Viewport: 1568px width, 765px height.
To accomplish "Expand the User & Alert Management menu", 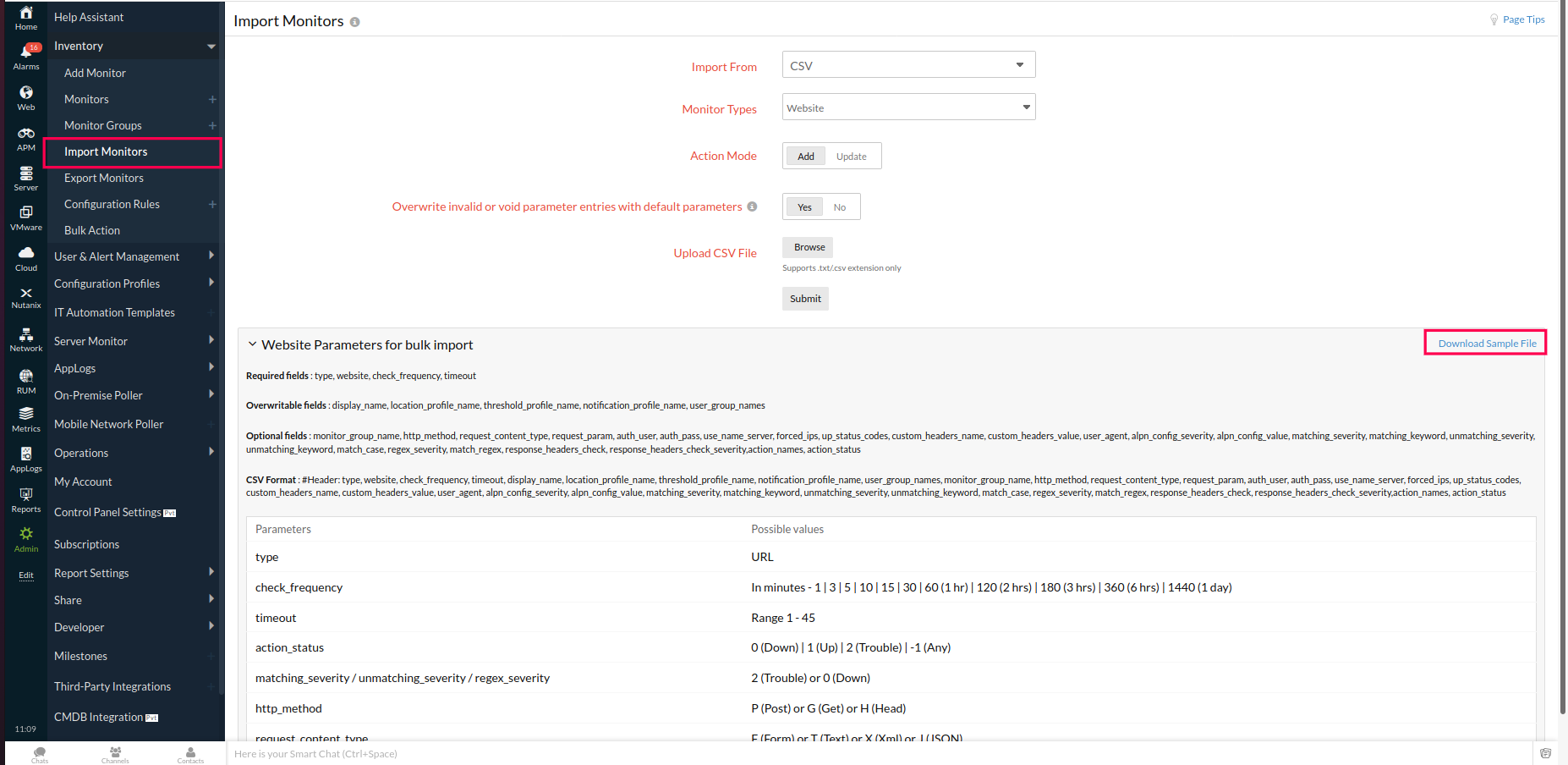I will (117, 256).
